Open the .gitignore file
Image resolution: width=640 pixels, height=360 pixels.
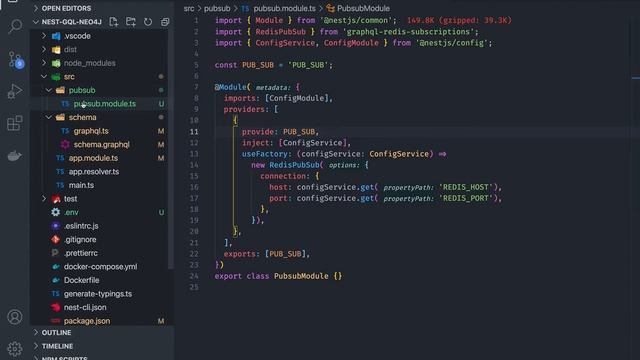80,240
